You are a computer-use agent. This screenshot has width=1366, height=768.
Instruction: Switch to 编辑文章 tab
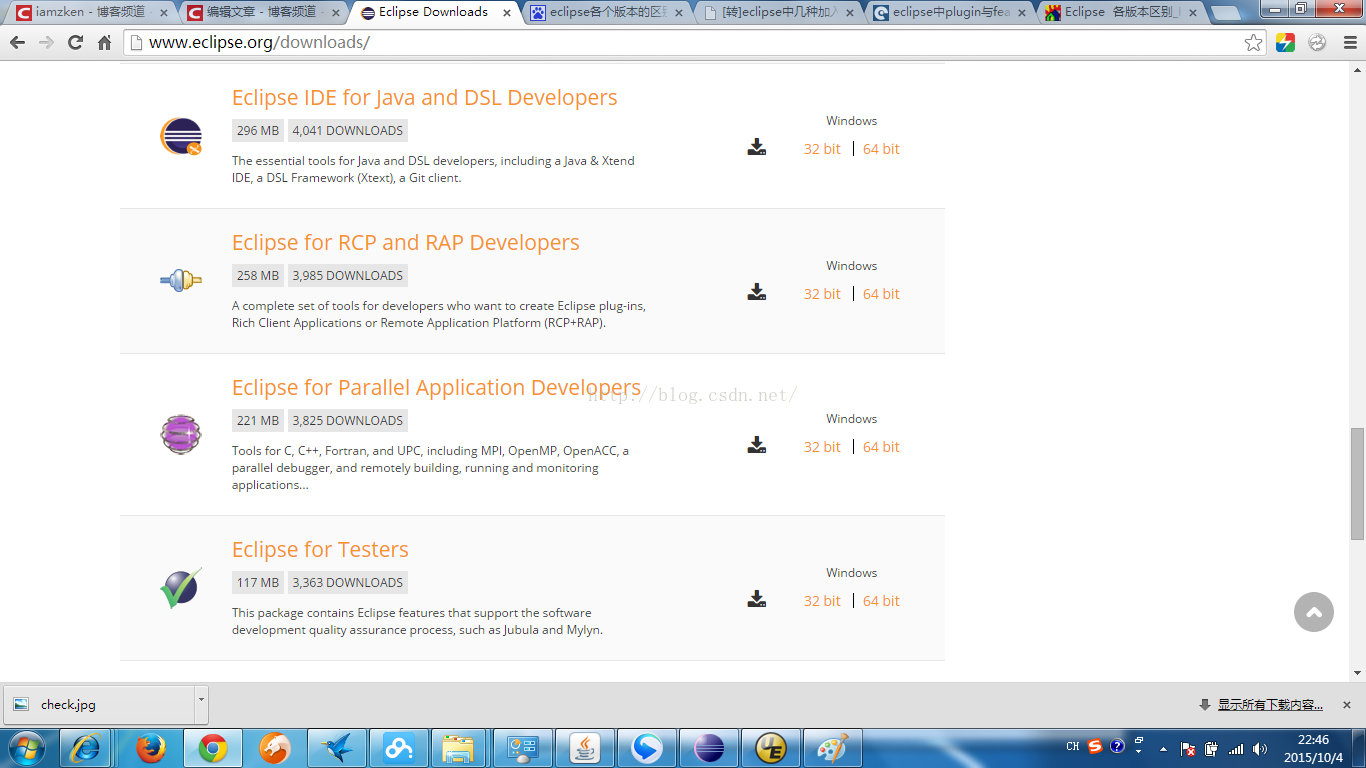click(260, 12)
